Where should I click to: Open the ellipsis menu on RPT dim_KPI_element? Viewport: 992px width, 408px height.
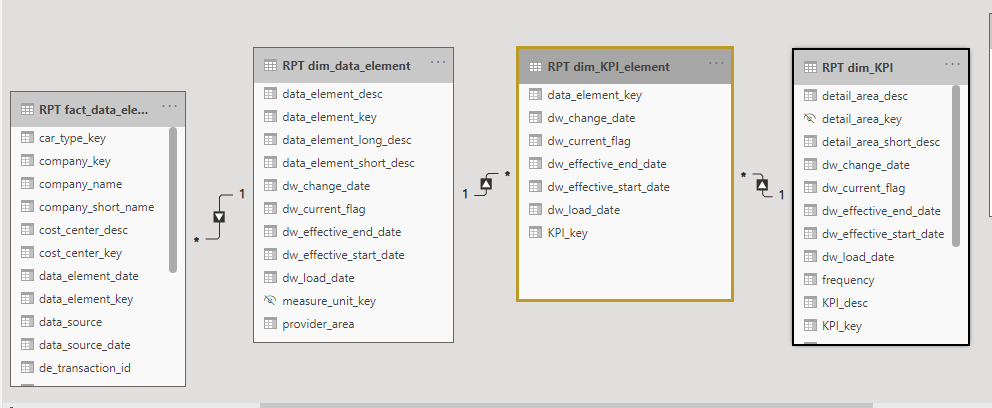[716, 63]
